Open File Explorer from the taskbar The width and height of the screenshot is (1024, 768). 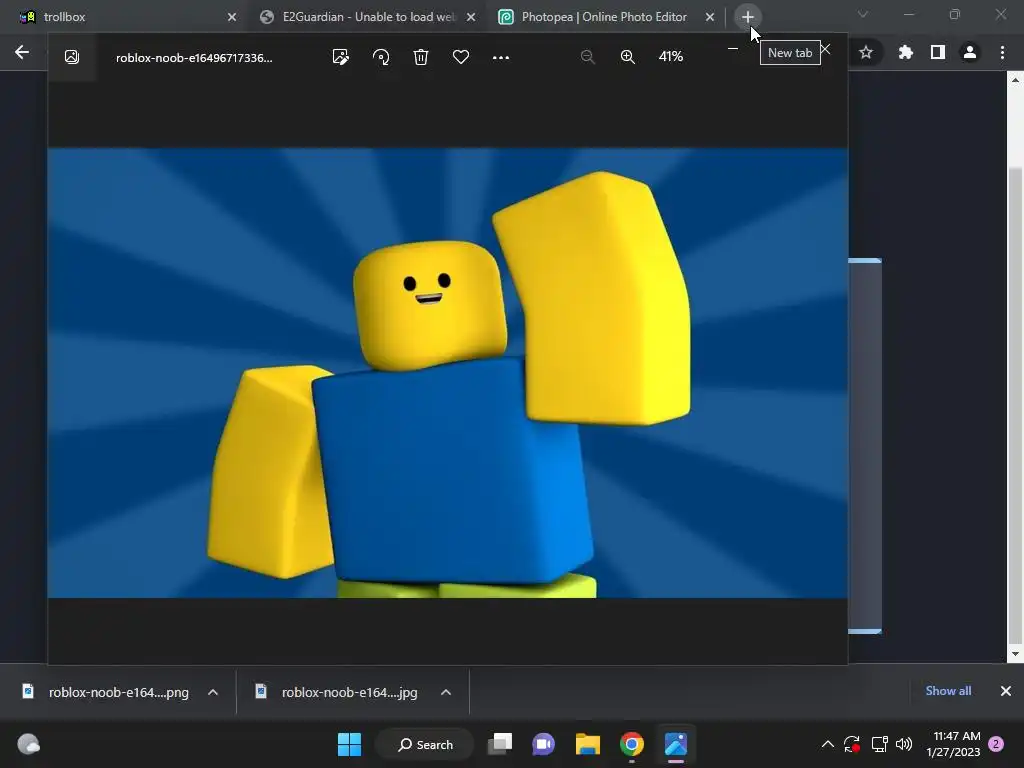[x=588, y=744]
